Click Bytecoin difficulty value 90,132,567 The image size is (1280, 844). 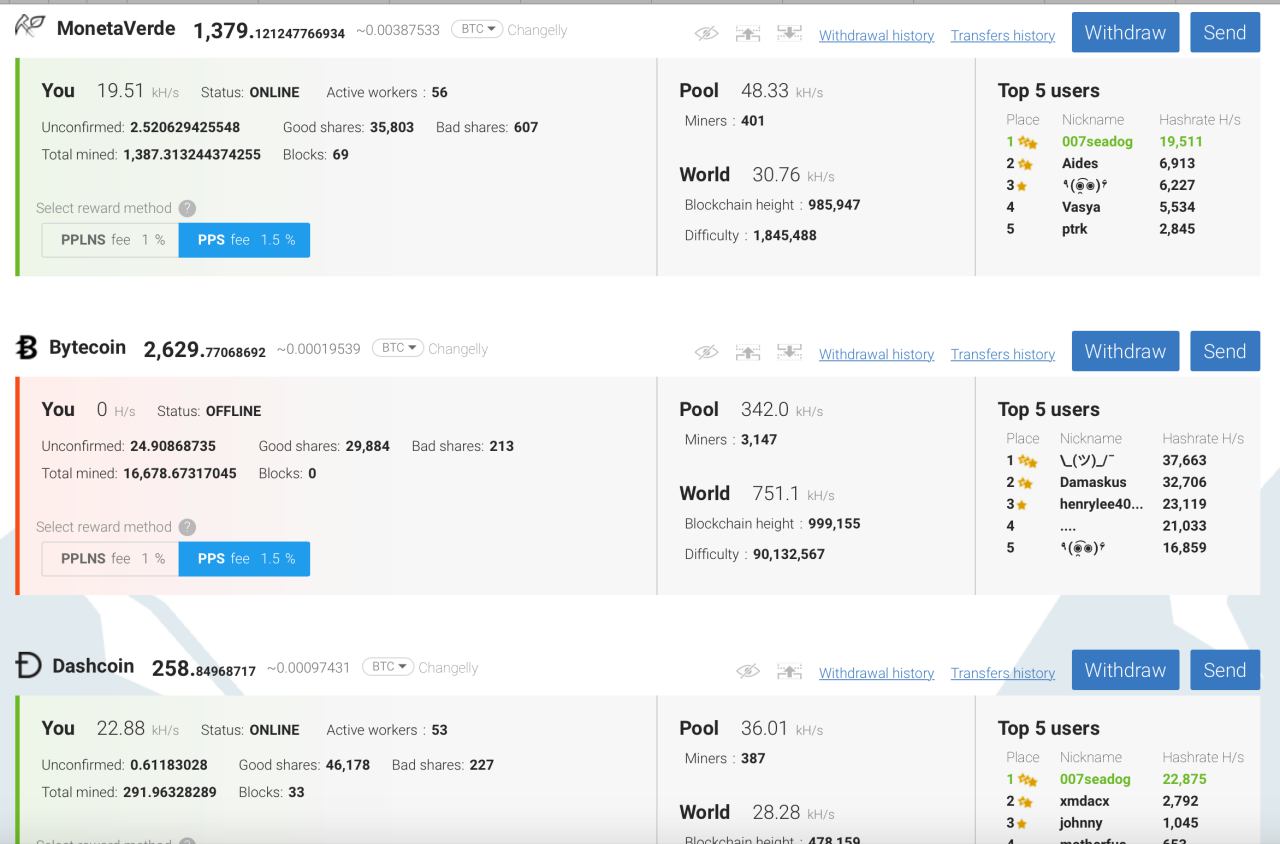tap(789, 555)
